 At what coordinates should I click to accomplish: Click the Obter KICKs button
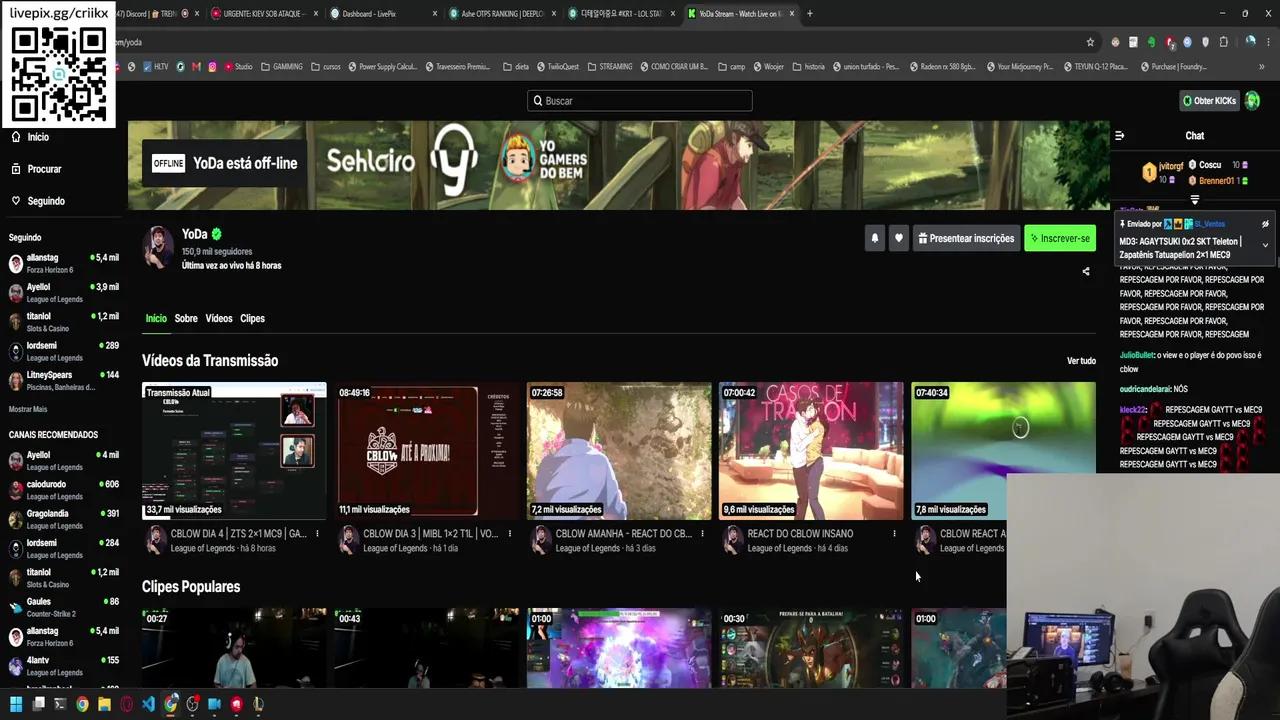pos(1209,101)
